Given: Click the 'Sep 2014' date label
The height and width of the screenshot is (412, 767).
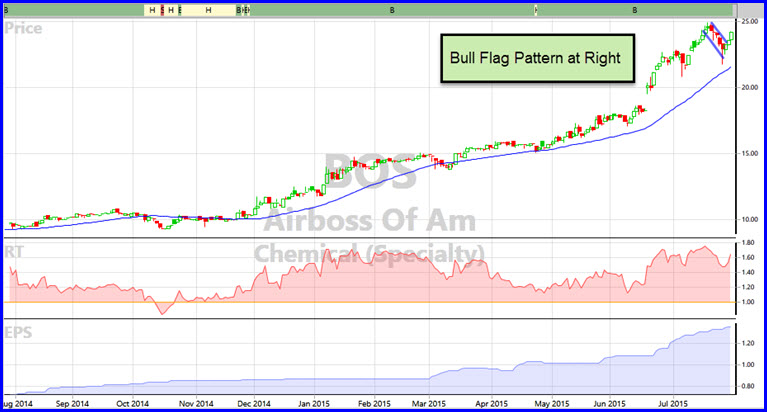Looking at the screenshot, I should click(72, 404).
